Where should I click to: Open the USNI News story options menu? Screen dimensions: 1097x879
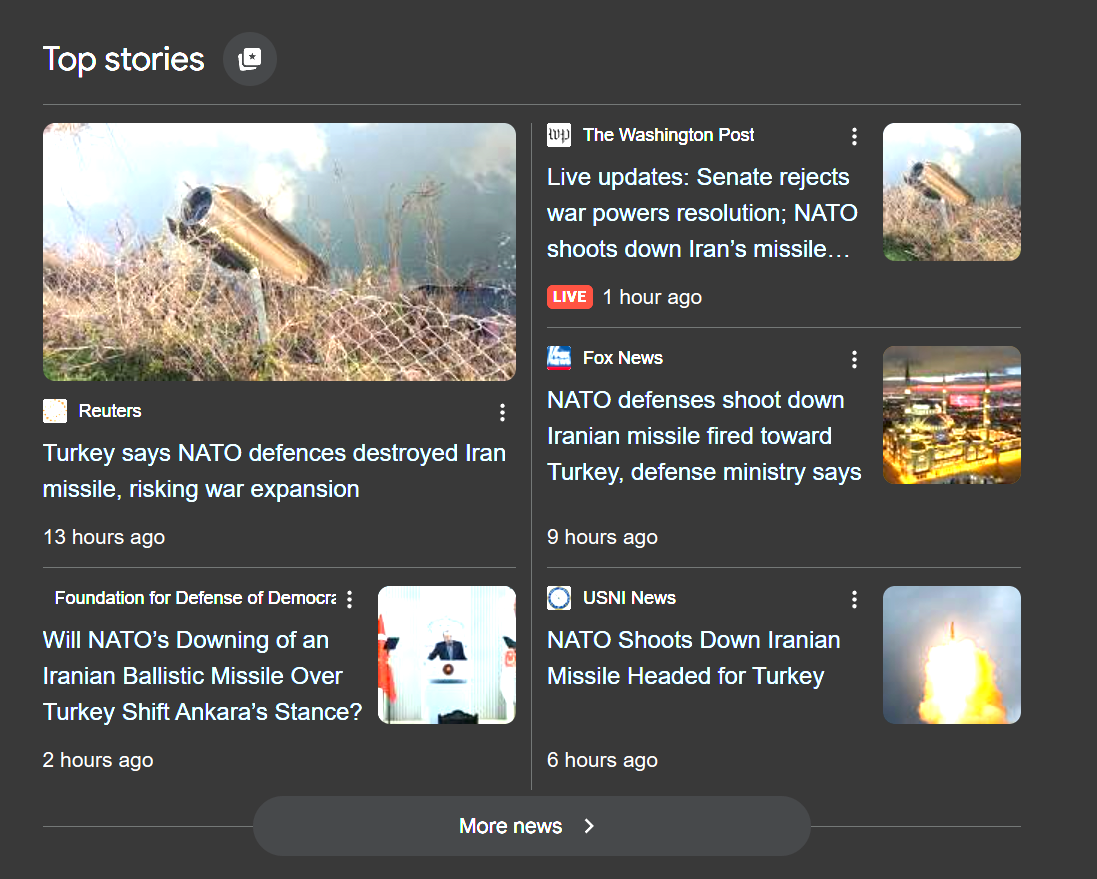pyautogui.click(x=854, y=600)
